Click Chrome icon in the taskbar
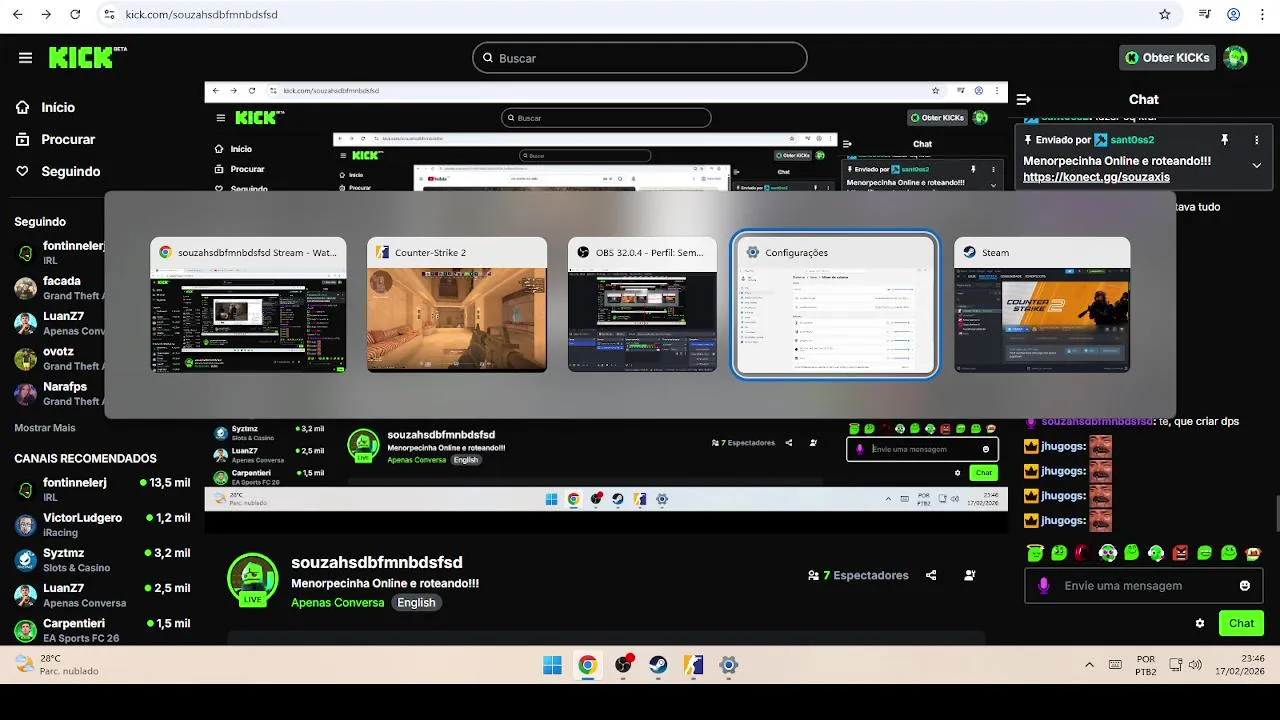The image size is (1280, 720). pos(587,665)
